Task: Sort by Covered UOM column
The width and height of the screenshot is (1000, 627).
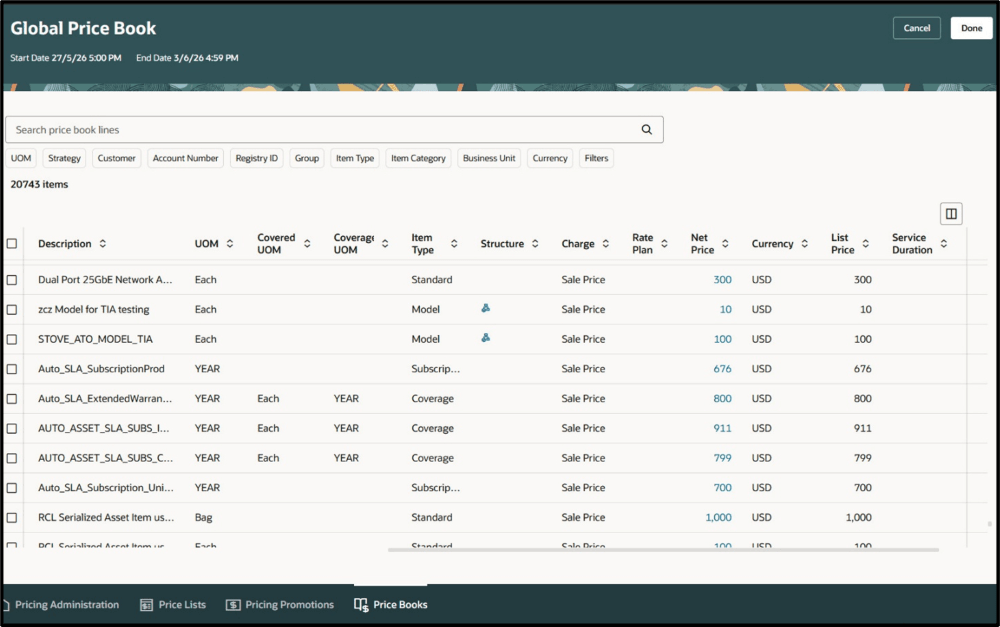Action: point(307,244)
